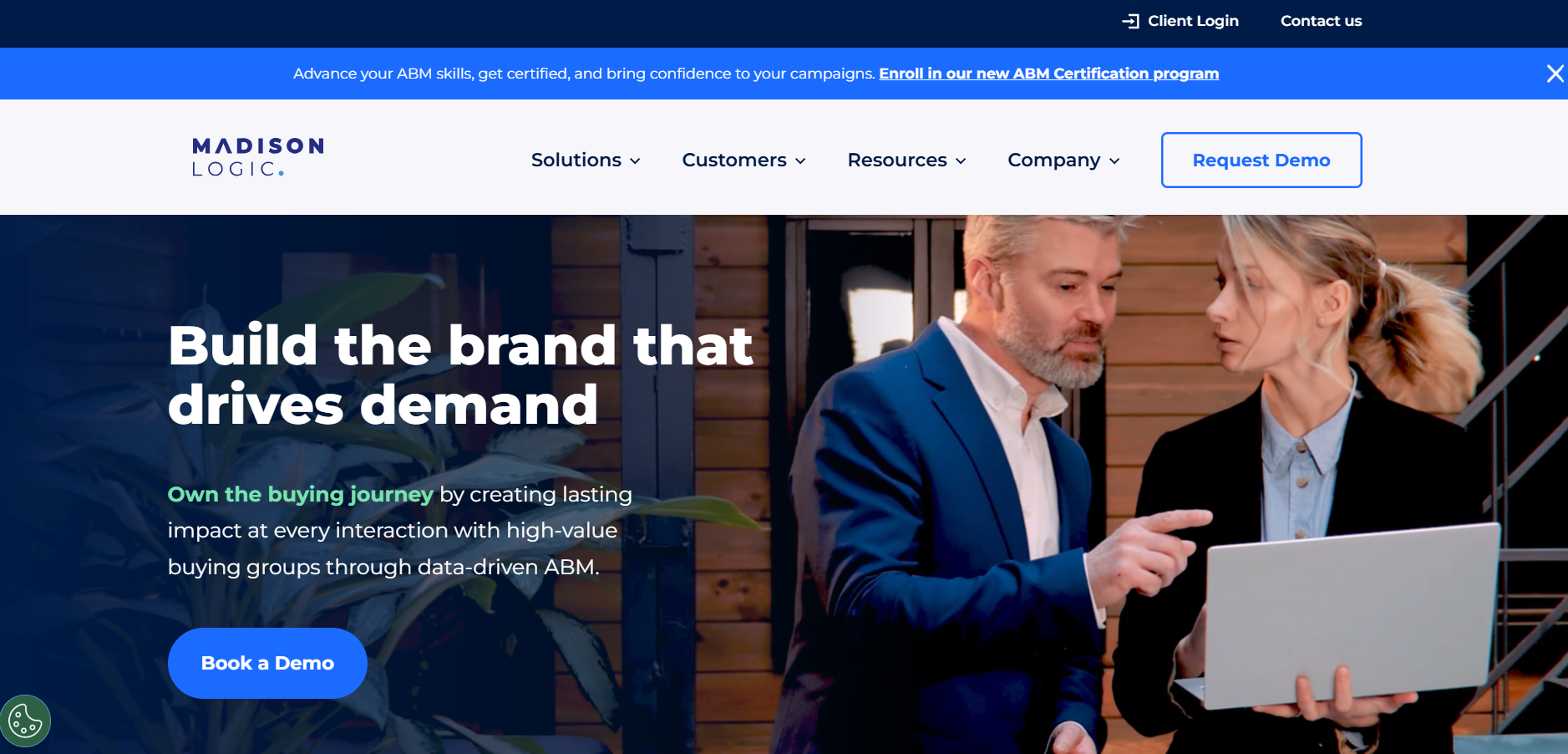Viewport: 1568px width, 754px height.
Task: Open the Company menu label
Action: point(1053,160)
